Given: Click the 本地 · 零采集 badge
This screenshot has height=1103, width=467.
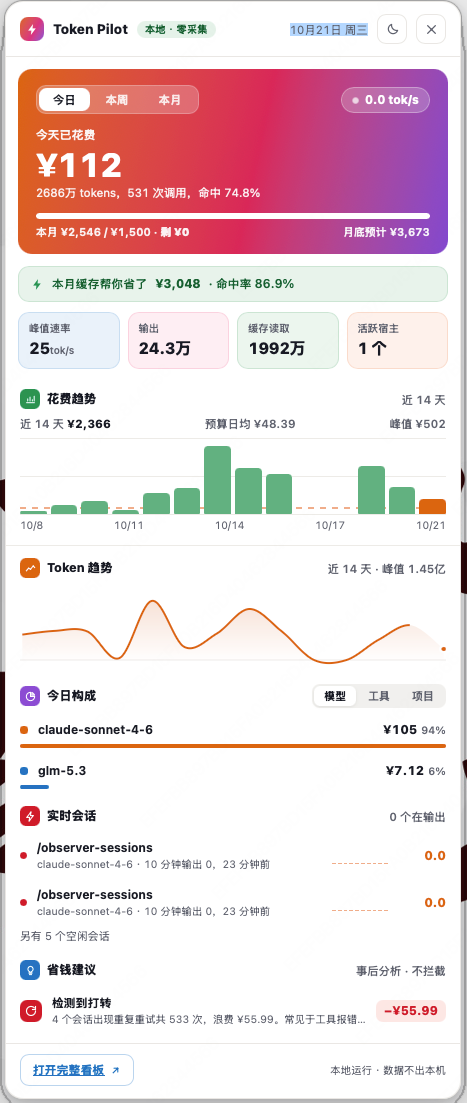Looking at the screenshot, I should [x=177, y=30].
